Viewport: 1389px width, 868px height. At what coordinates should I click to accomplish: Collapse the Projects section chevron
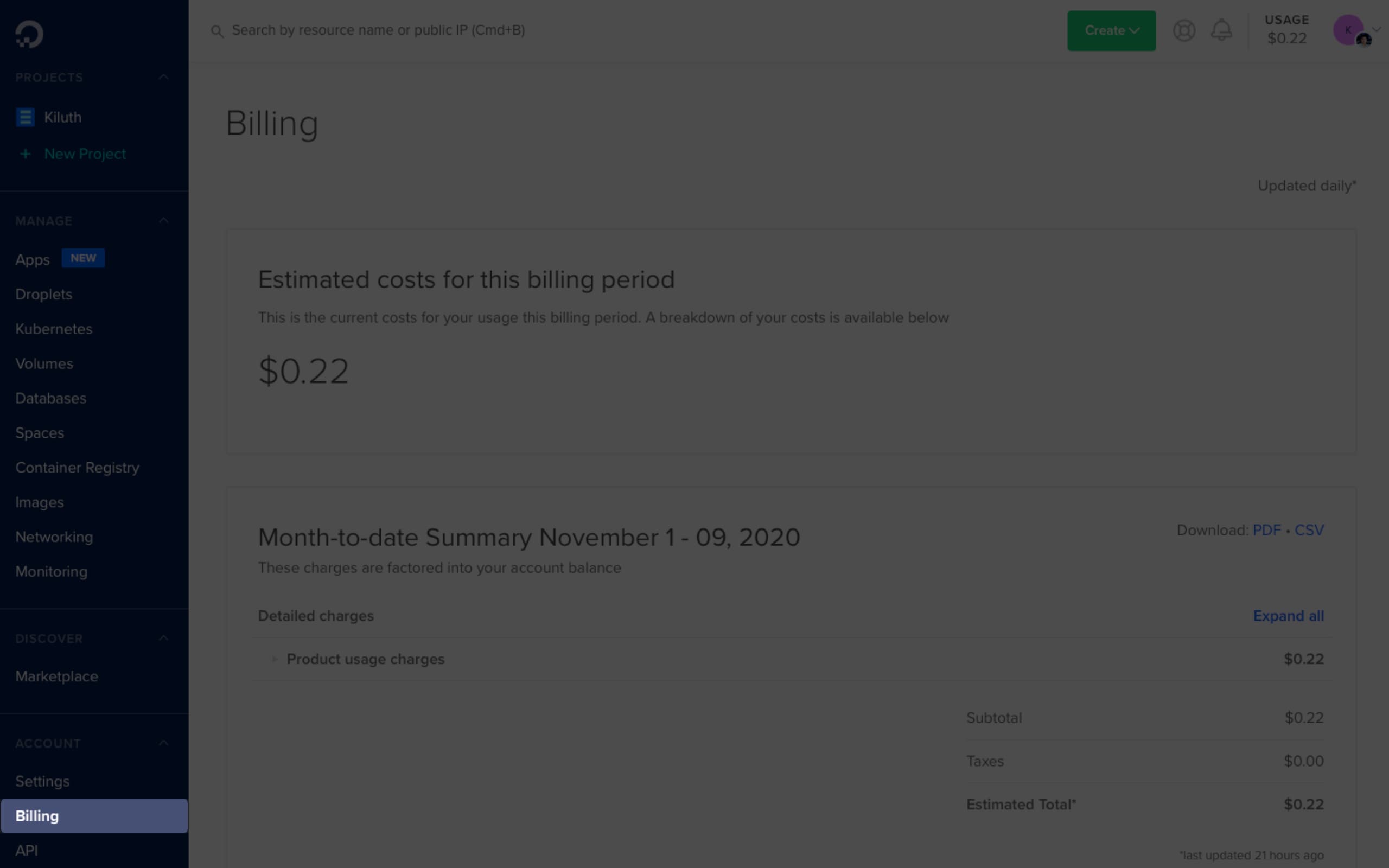point(163,77)
